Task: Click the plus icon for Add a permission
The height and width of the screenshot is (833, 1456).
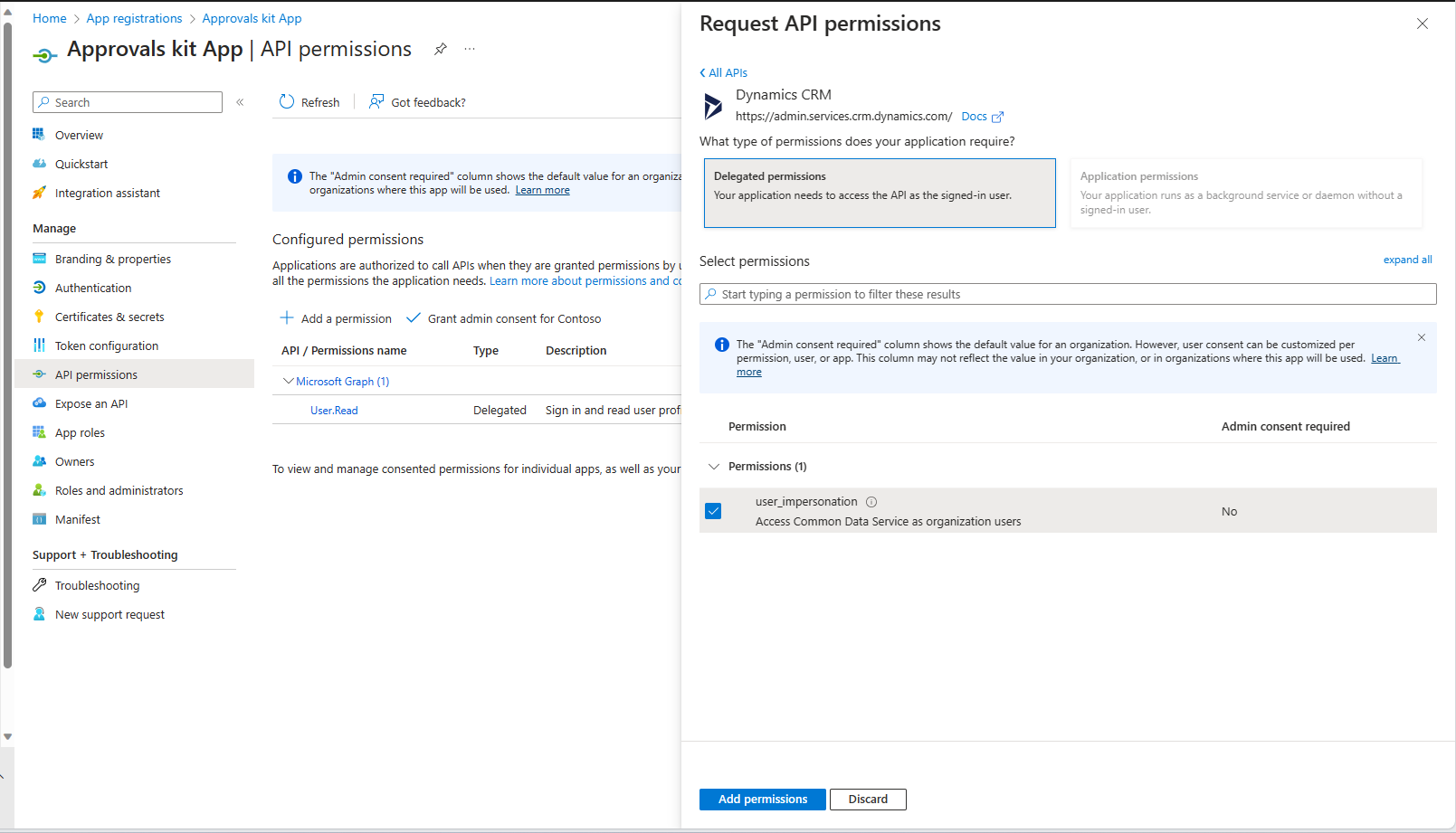Action: pos(287,317)
